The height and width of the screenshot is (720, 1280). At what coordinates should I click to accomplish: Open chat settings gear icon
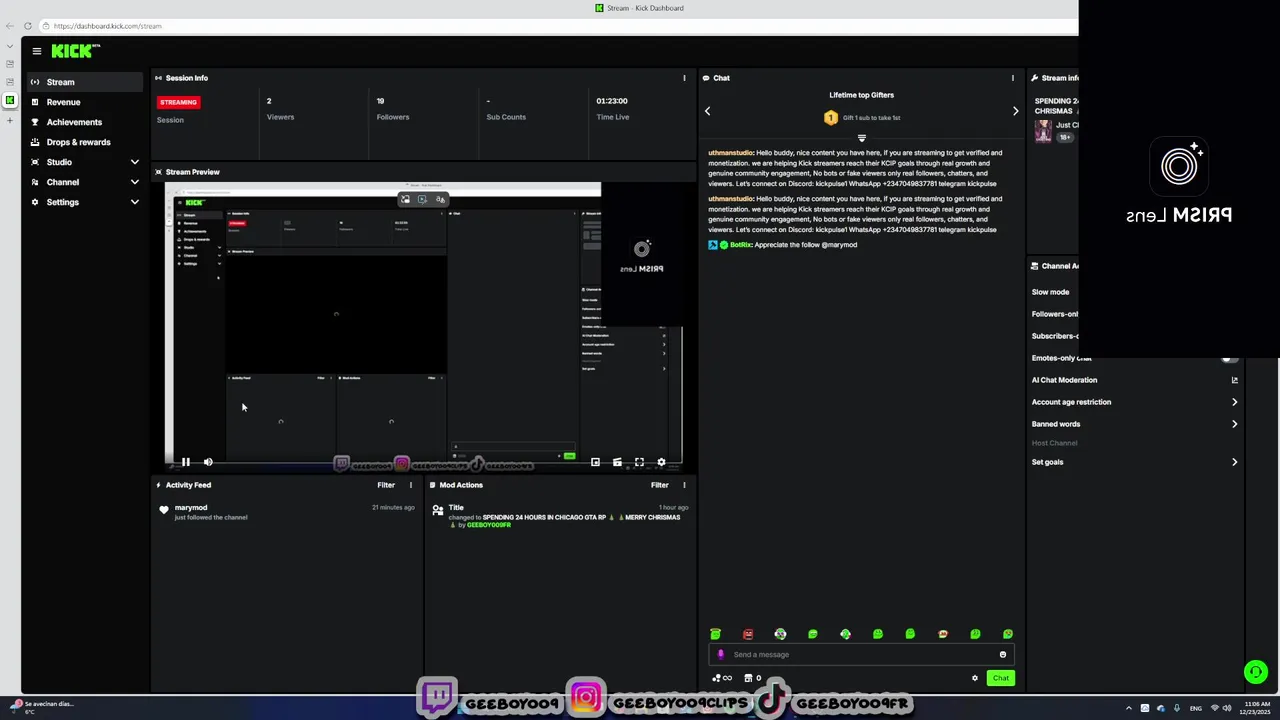(x=975, y=678)
